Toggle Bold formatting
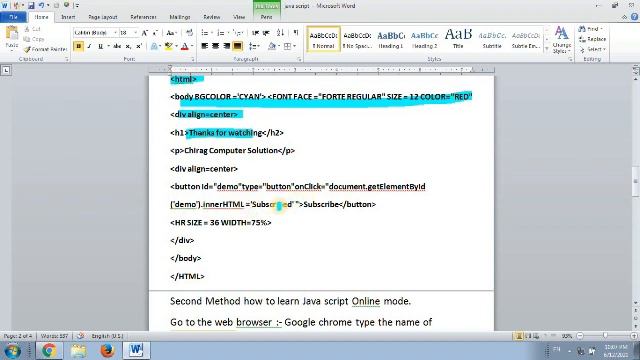 click(78, 46)
